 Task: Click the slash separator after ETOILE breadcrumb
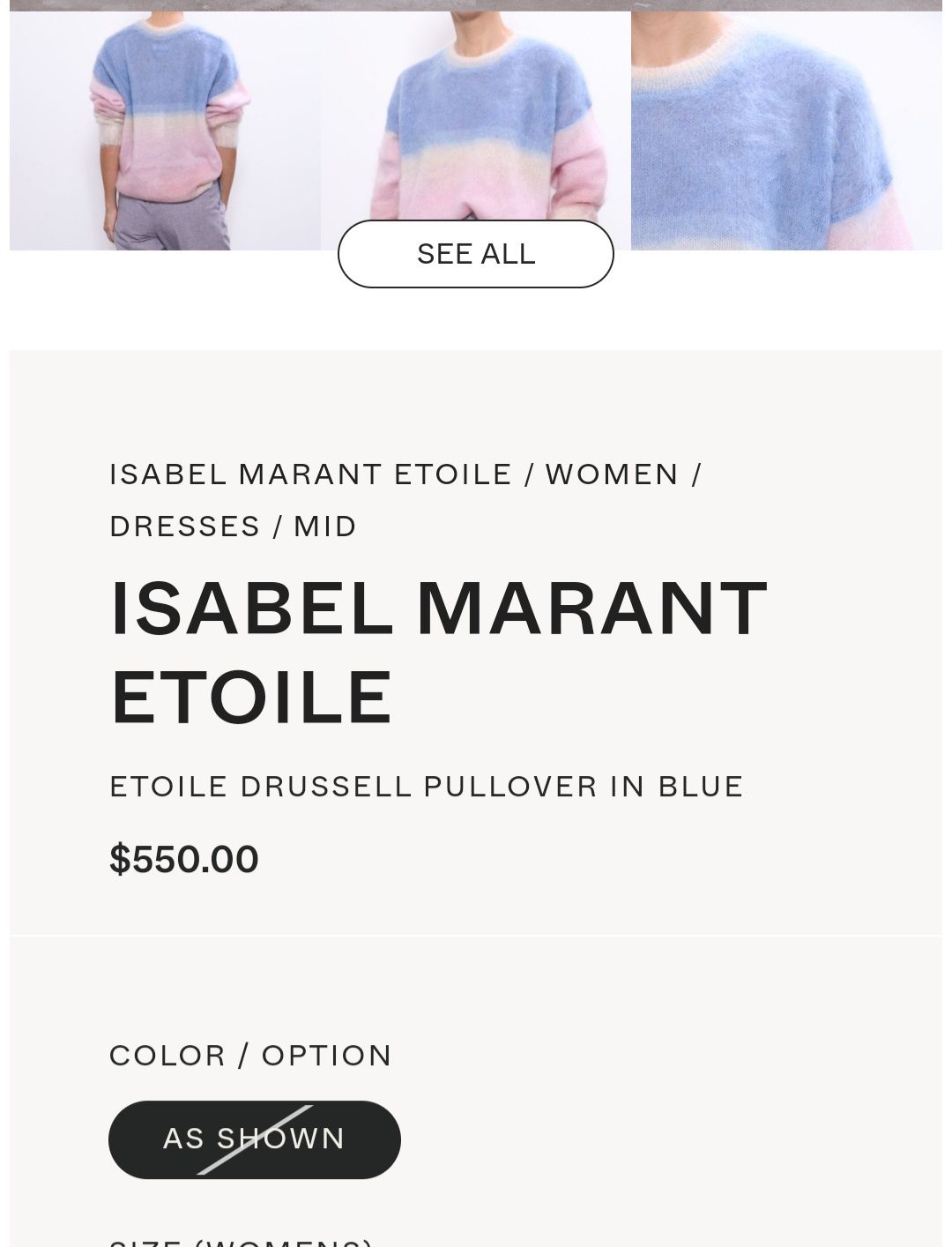(x=529, y=474)
